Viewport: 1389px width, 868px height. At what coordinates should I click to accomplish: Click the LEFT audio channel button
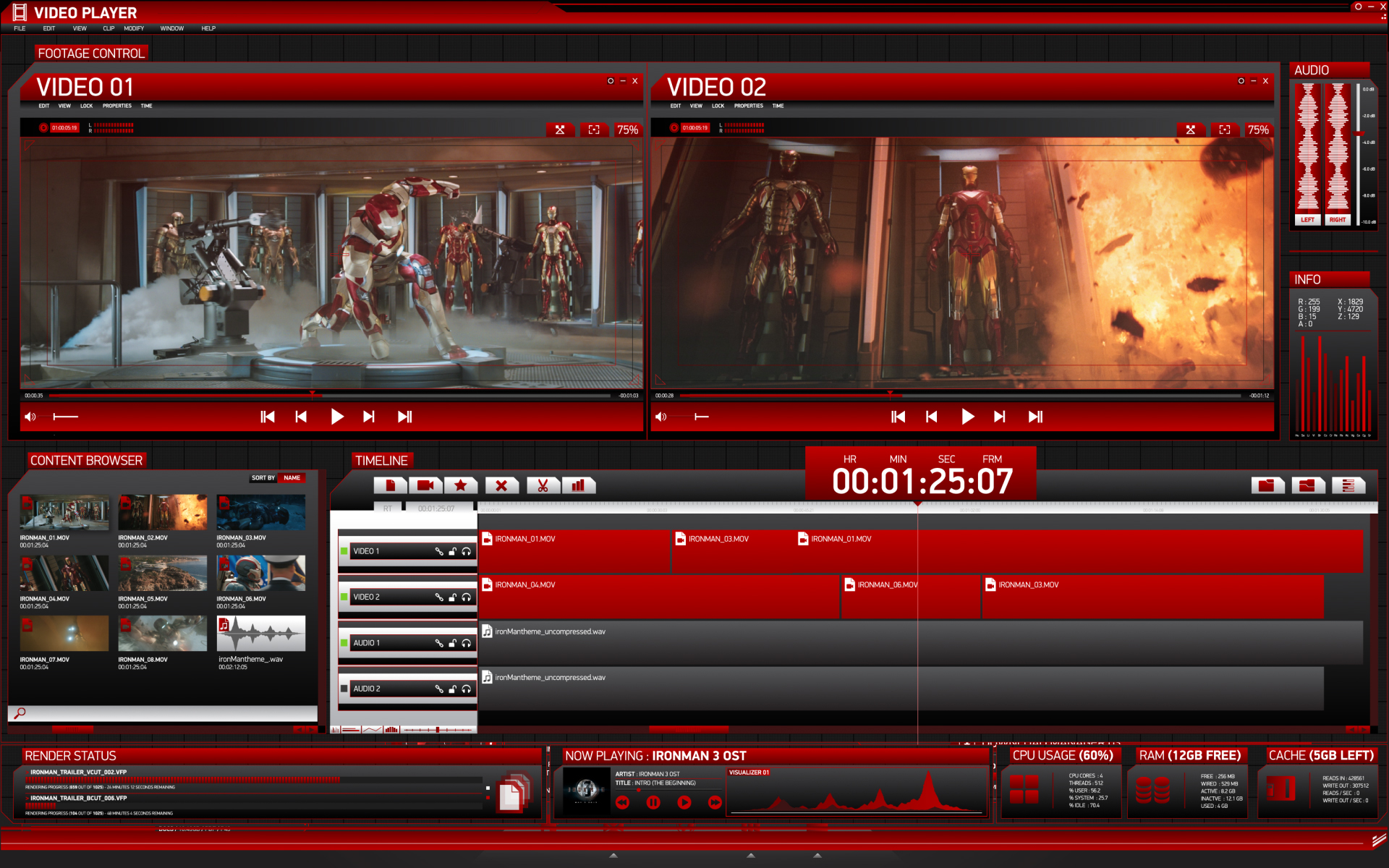point(1308,220)
